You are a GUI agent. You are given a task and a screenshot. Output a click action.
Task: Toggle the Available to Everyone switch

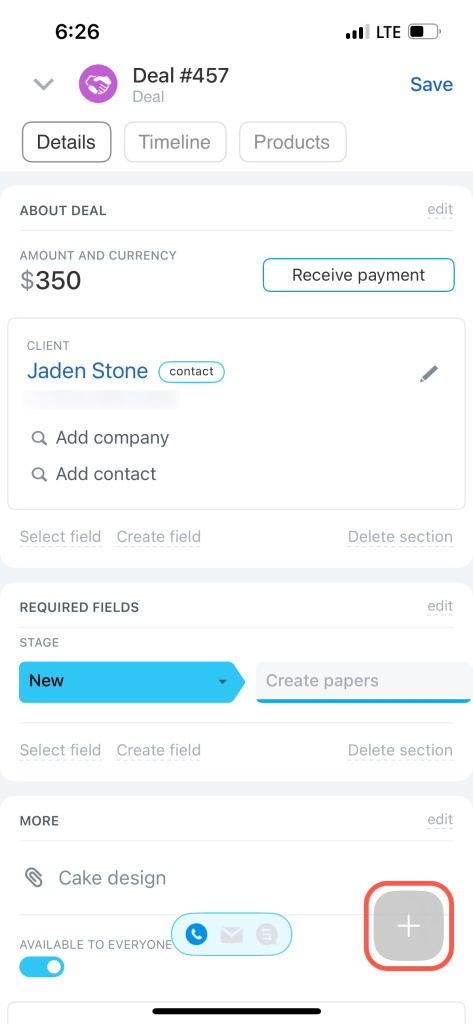(x=42, y=967)
